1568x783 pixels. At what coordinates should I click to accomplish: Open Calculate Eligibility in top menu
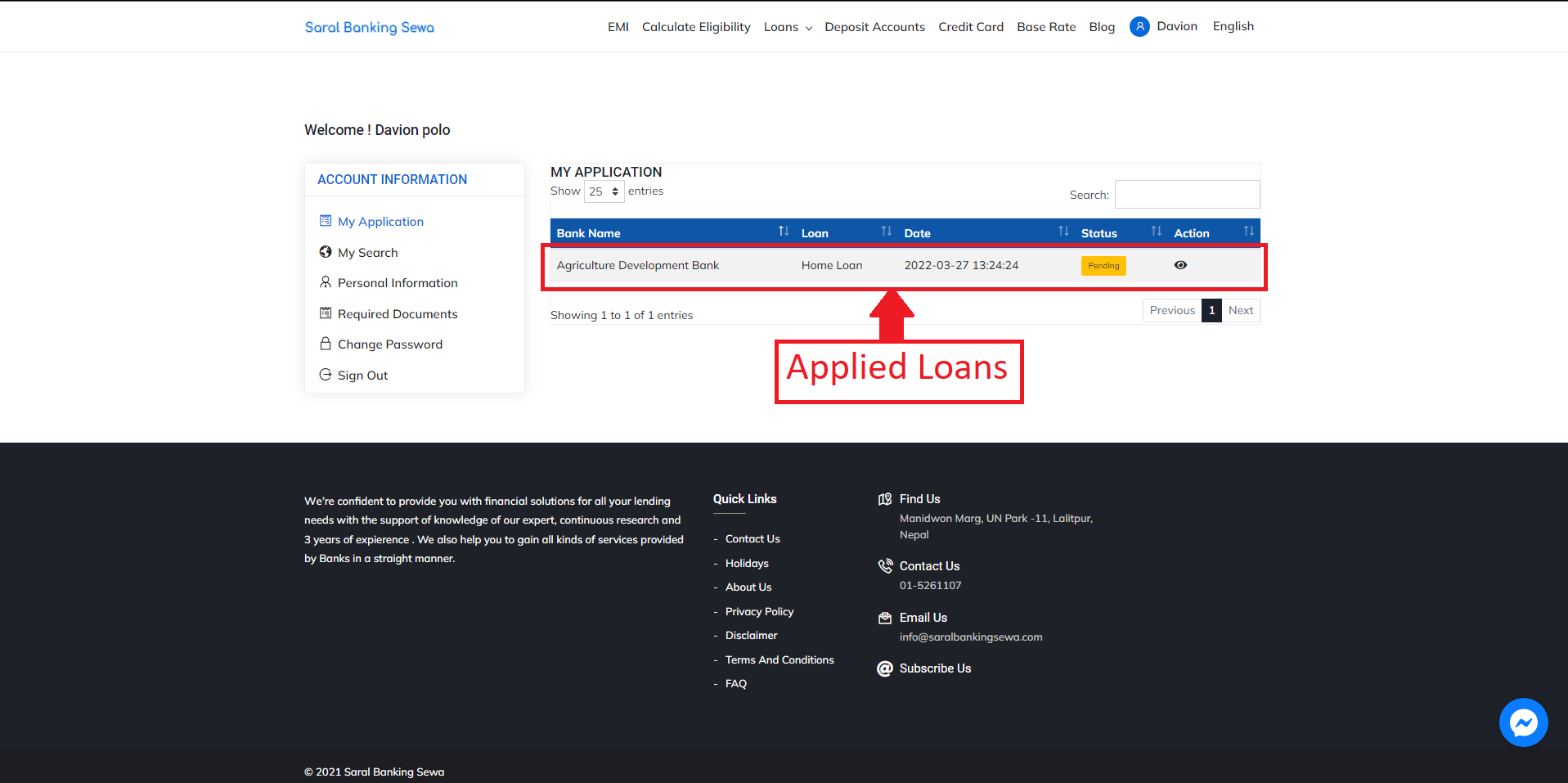(x=696, y=27)
